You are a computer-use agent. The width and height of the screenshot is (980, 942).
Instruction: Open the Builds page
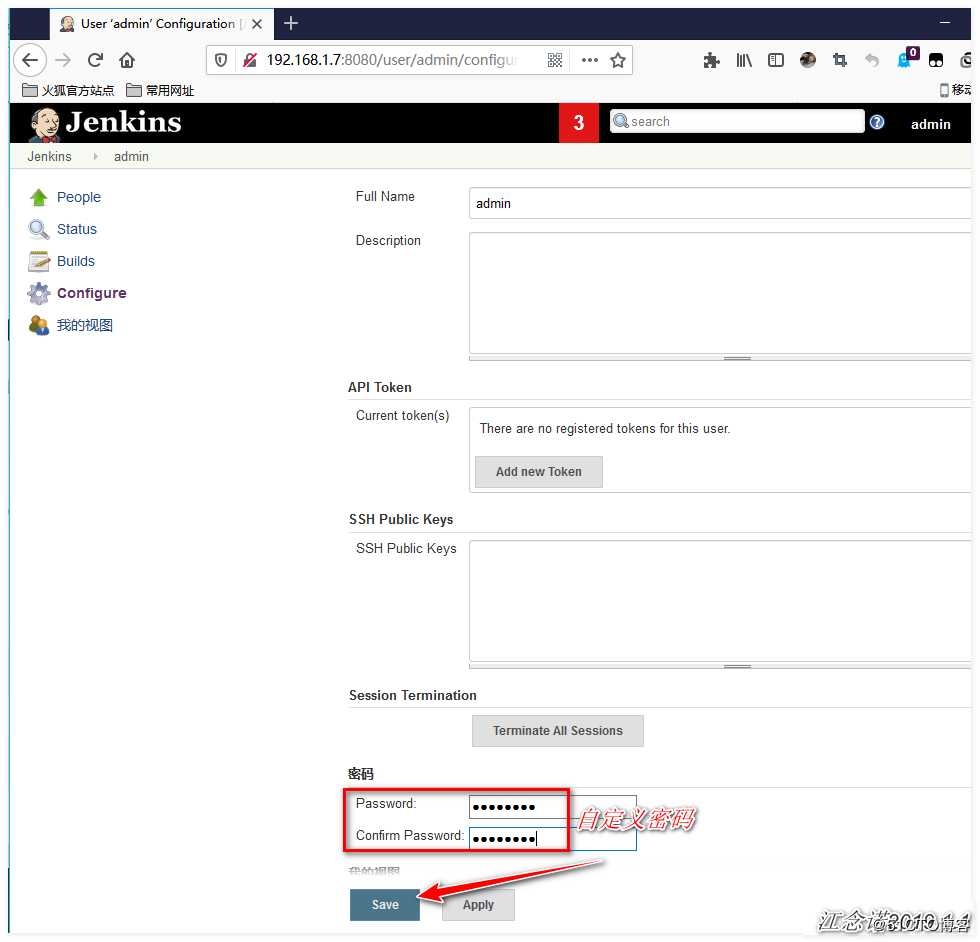click(76, 261)
